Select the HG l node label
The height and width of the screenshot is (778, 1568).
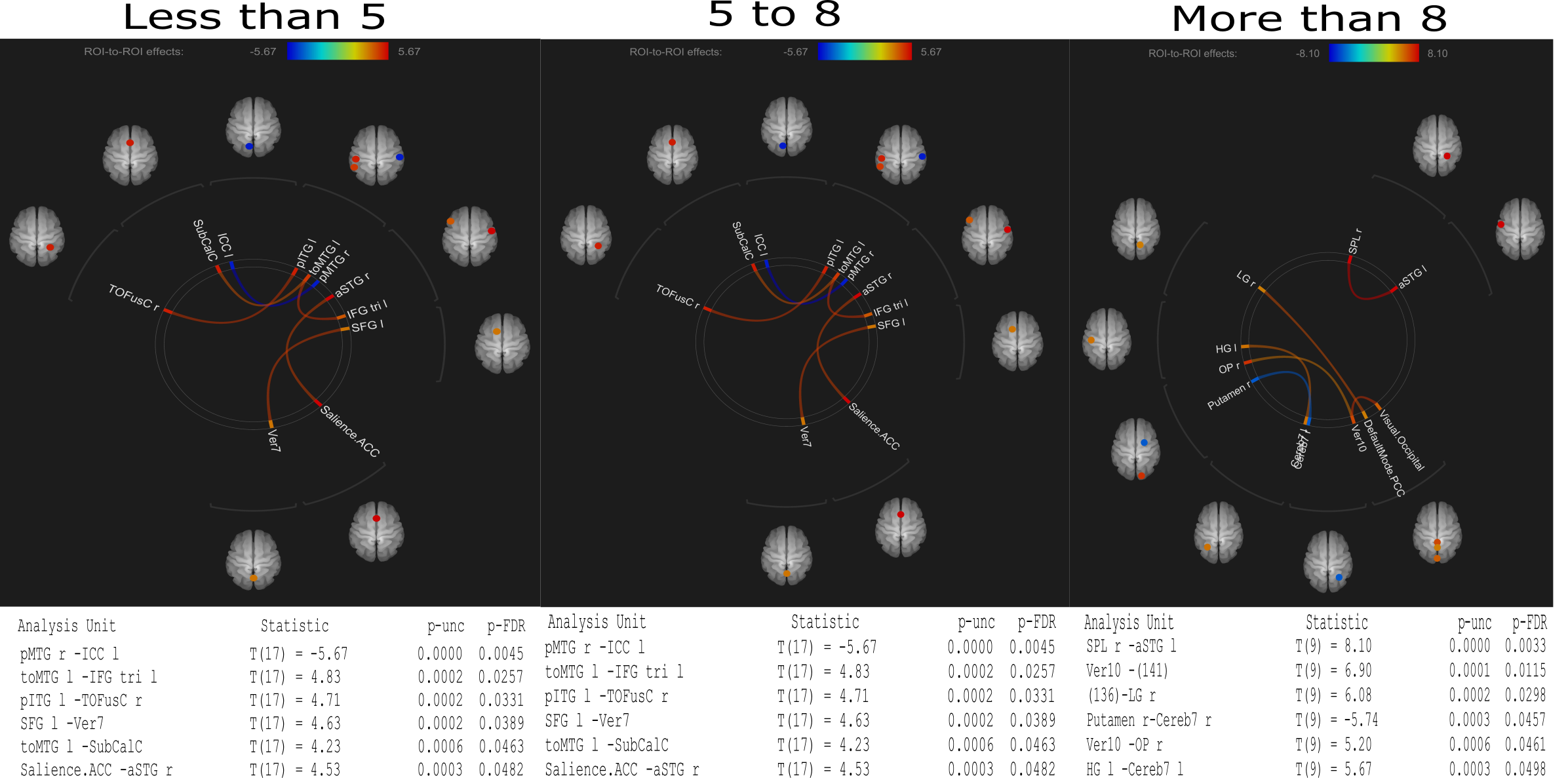pos(1226,349)
